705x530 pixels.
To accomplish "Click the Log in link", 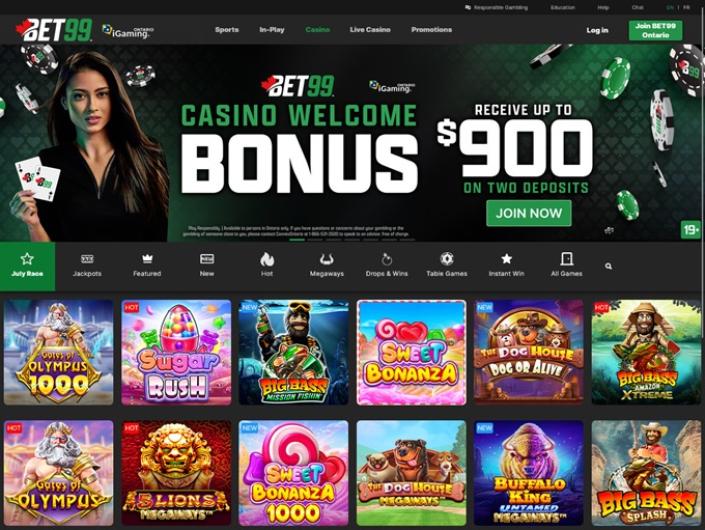I will point(597,30).
